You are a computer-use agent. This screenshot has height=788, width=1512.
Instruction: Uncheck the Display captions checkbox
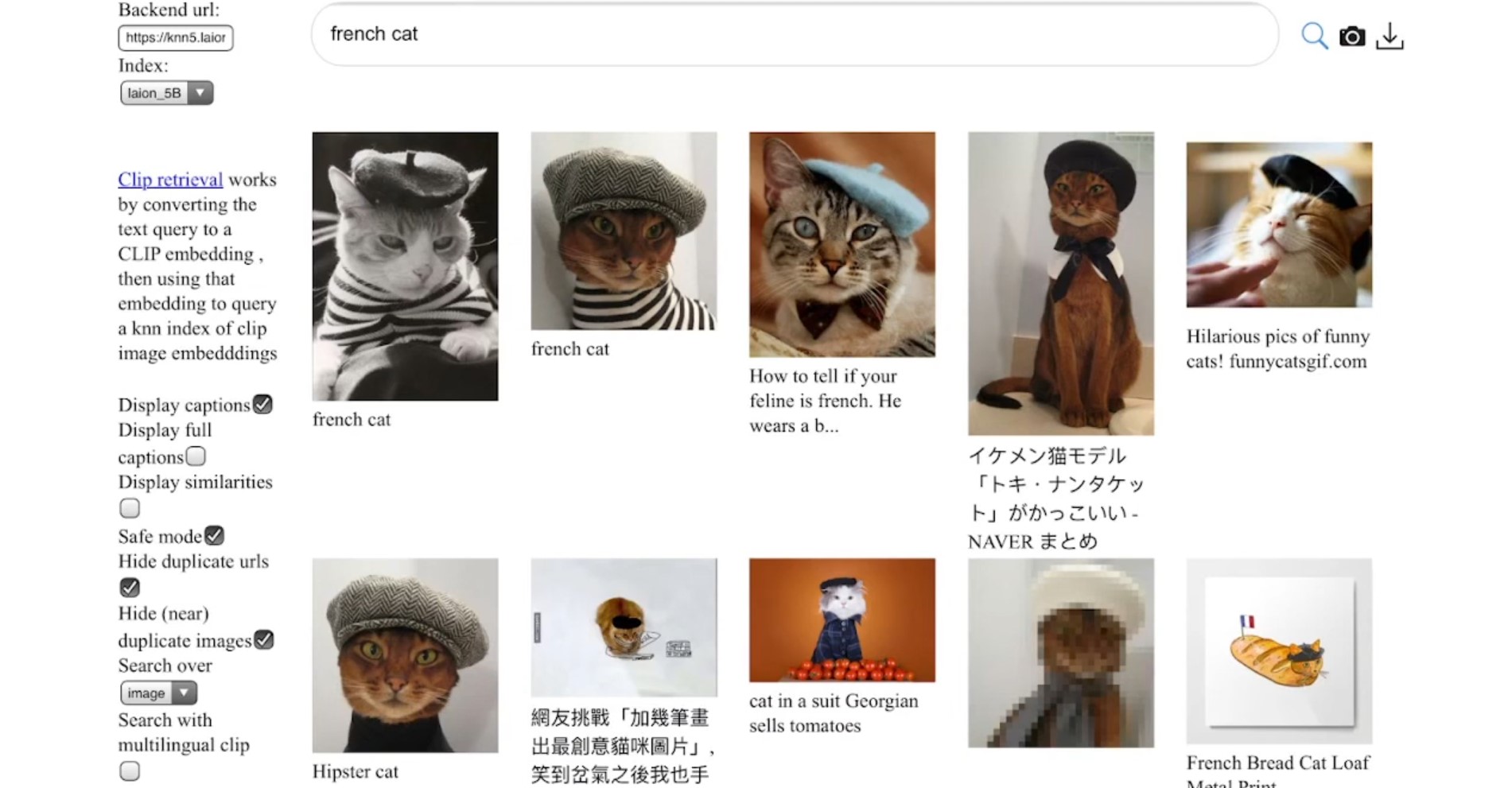[x=263, y=404]
